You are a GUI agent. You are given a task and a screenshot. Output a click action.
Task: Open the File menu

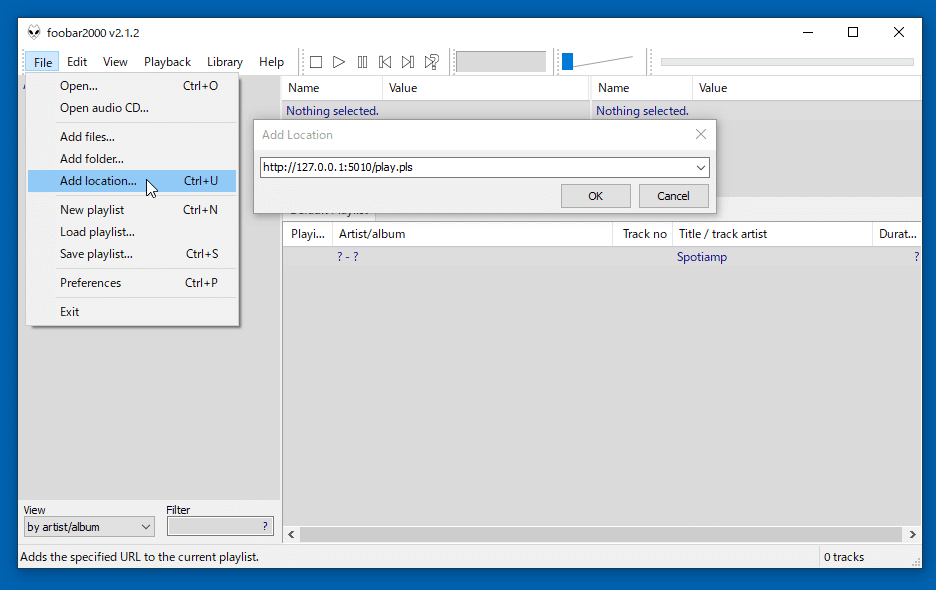[42, 62]
